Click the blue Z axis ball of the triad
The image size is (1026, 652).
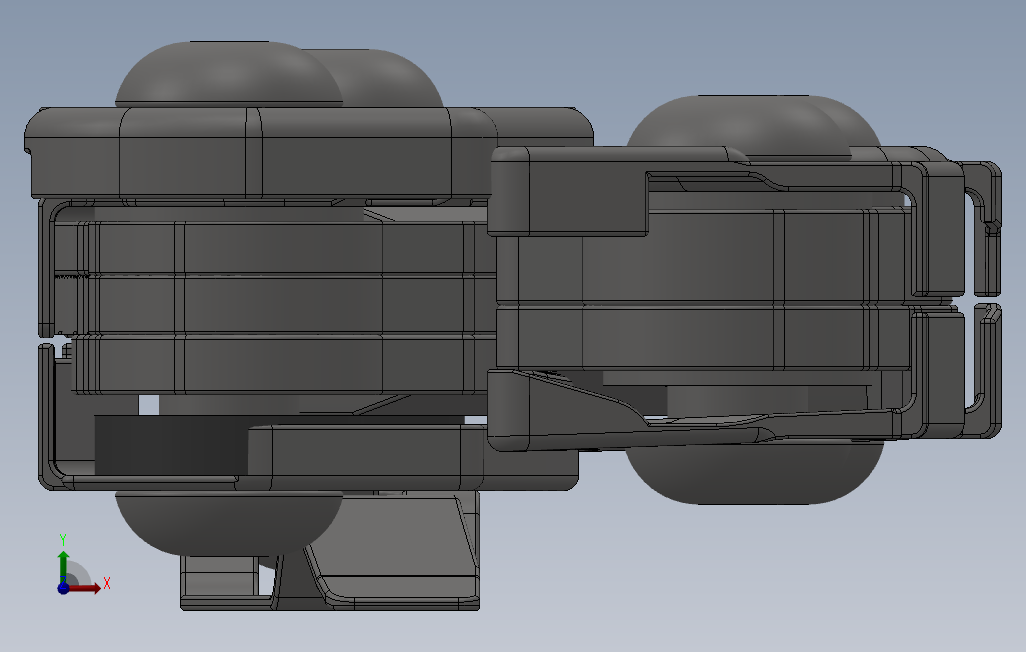(63, 588)
